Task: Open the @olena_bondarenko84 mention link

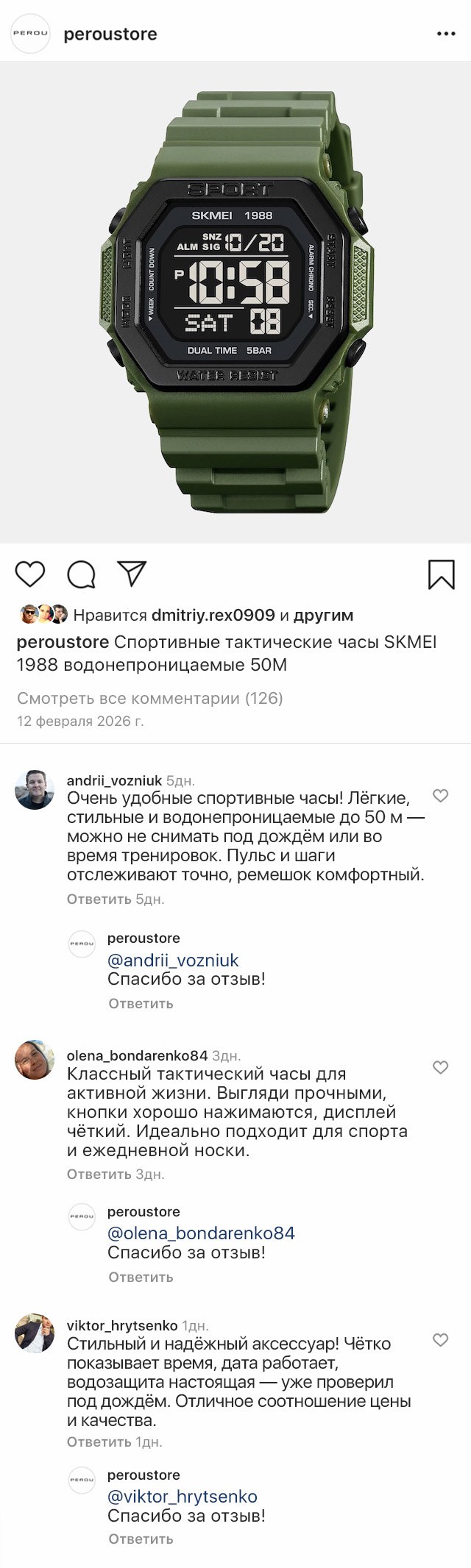Action: [201, 1233]
